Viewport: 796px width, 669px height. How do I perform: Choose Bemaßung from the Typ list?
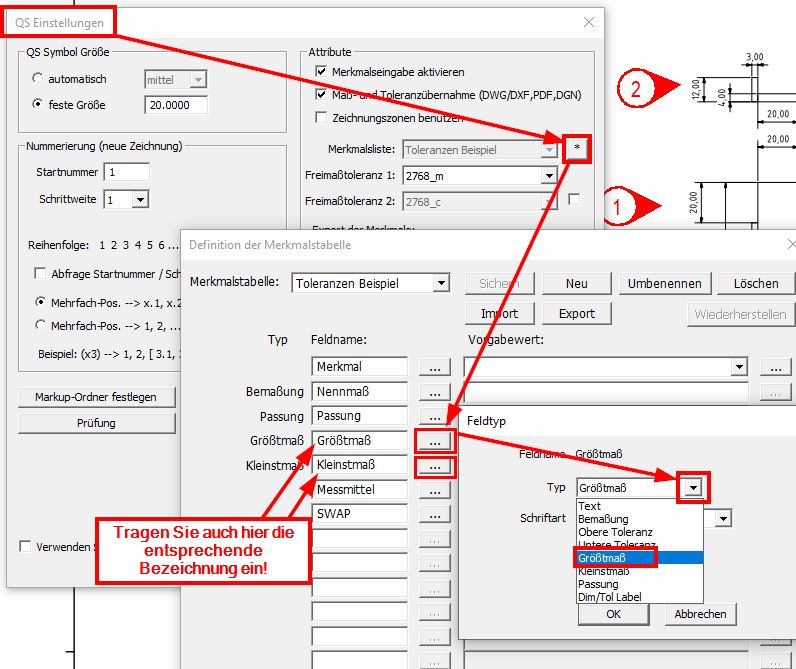pos(640,519)
